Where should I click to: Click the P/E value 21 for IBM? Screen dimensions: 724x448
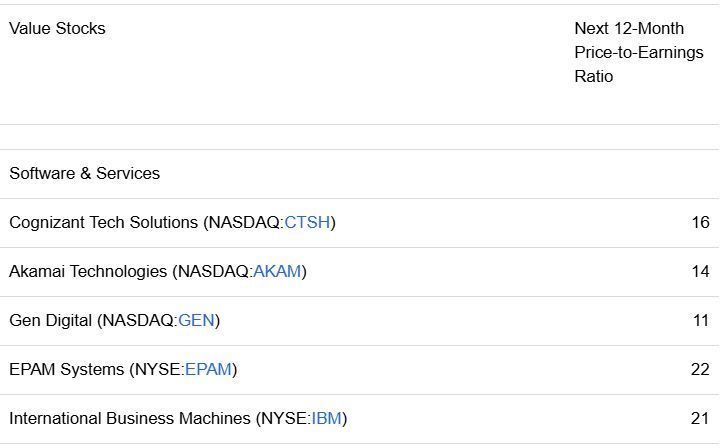[x=700, y=419]
